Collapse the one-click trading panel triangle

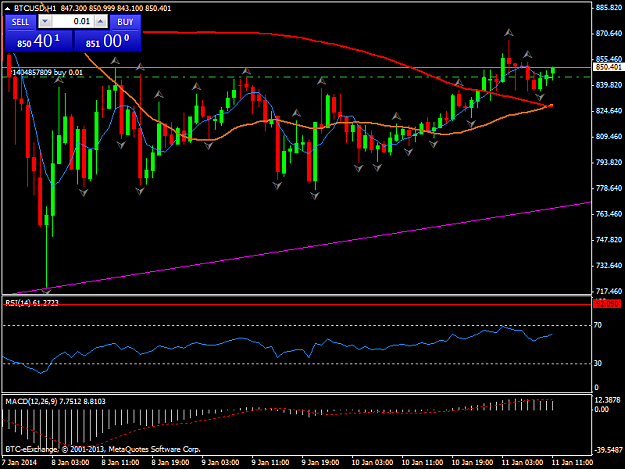[x=7, y=8]
